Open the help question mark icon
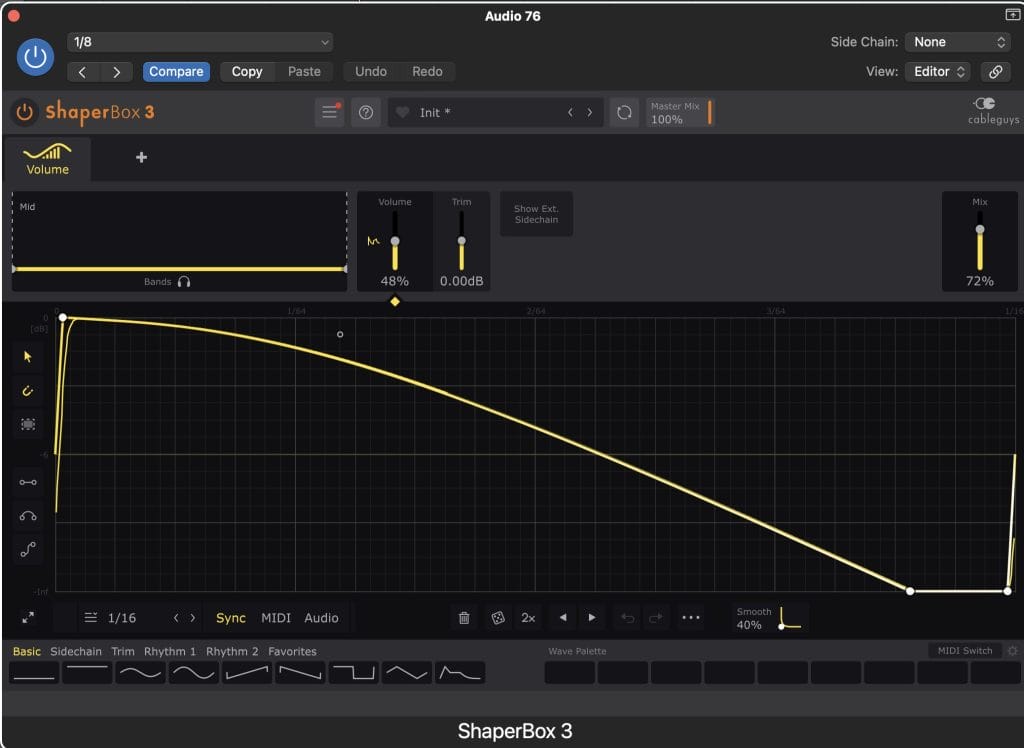 tap(366, 112)
